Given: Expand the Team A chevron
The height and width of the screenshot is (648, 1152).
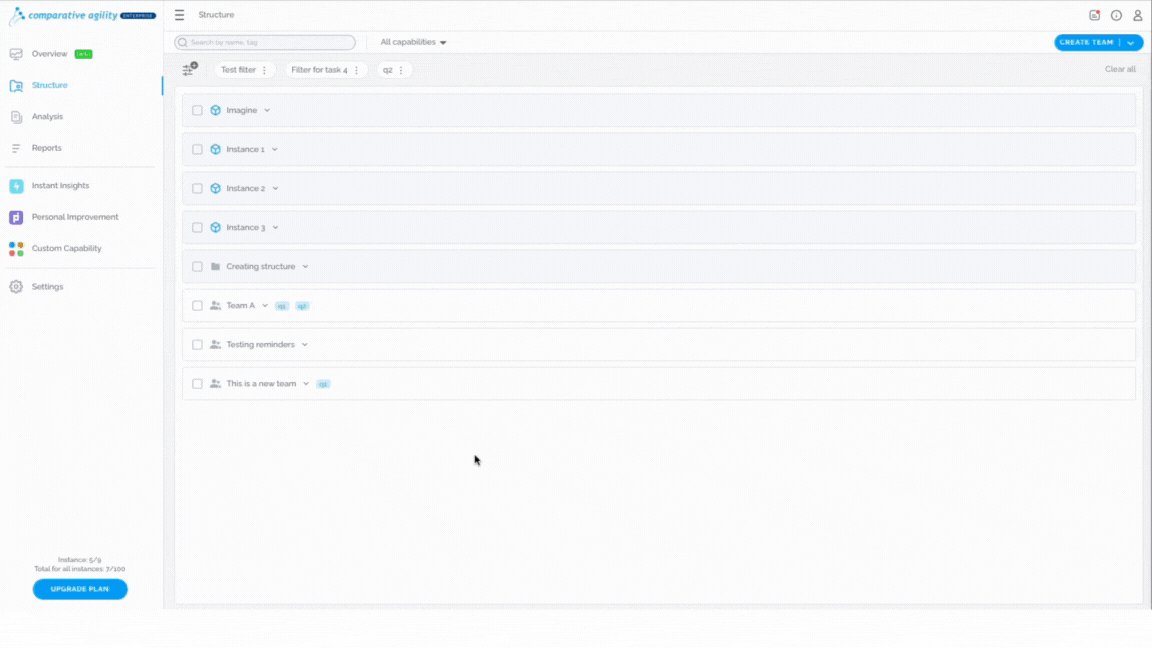Looking at the screenshot, I should (x=265, y=305).
